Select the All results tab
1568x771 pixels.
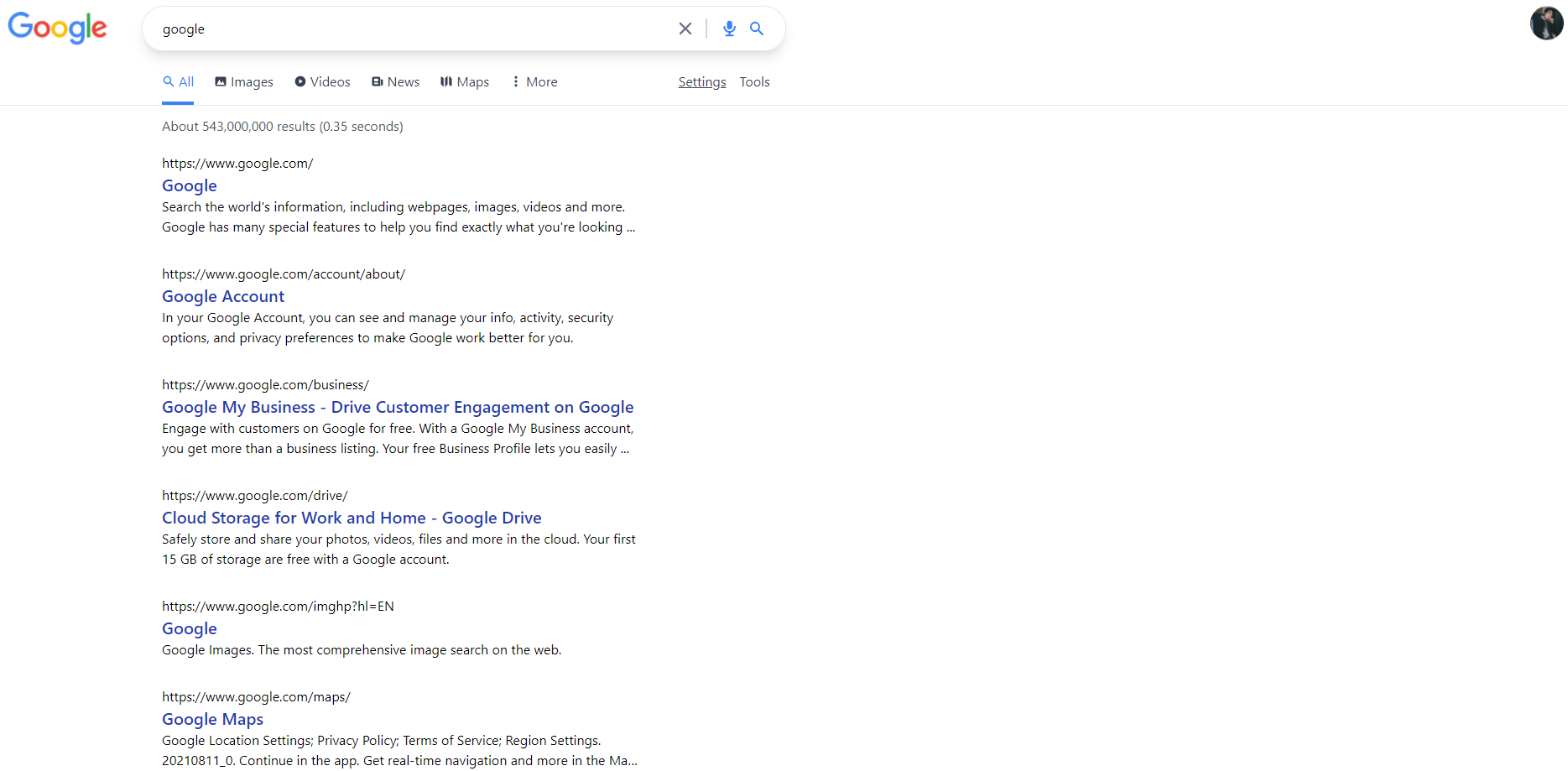[178, 81]
